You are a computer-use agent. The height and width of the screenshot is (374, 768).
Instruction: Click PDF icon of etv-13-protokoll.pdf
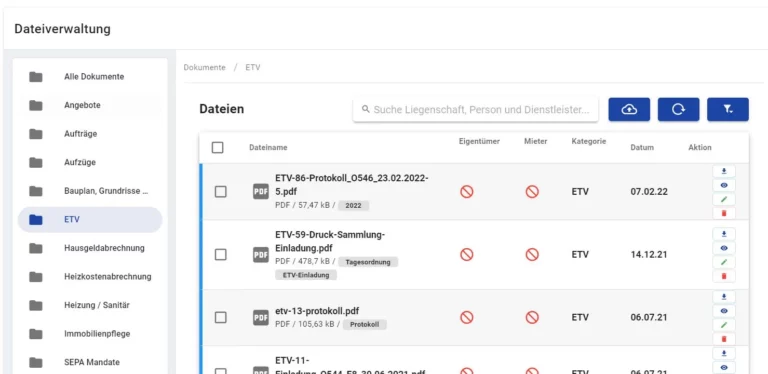point(261,317)
